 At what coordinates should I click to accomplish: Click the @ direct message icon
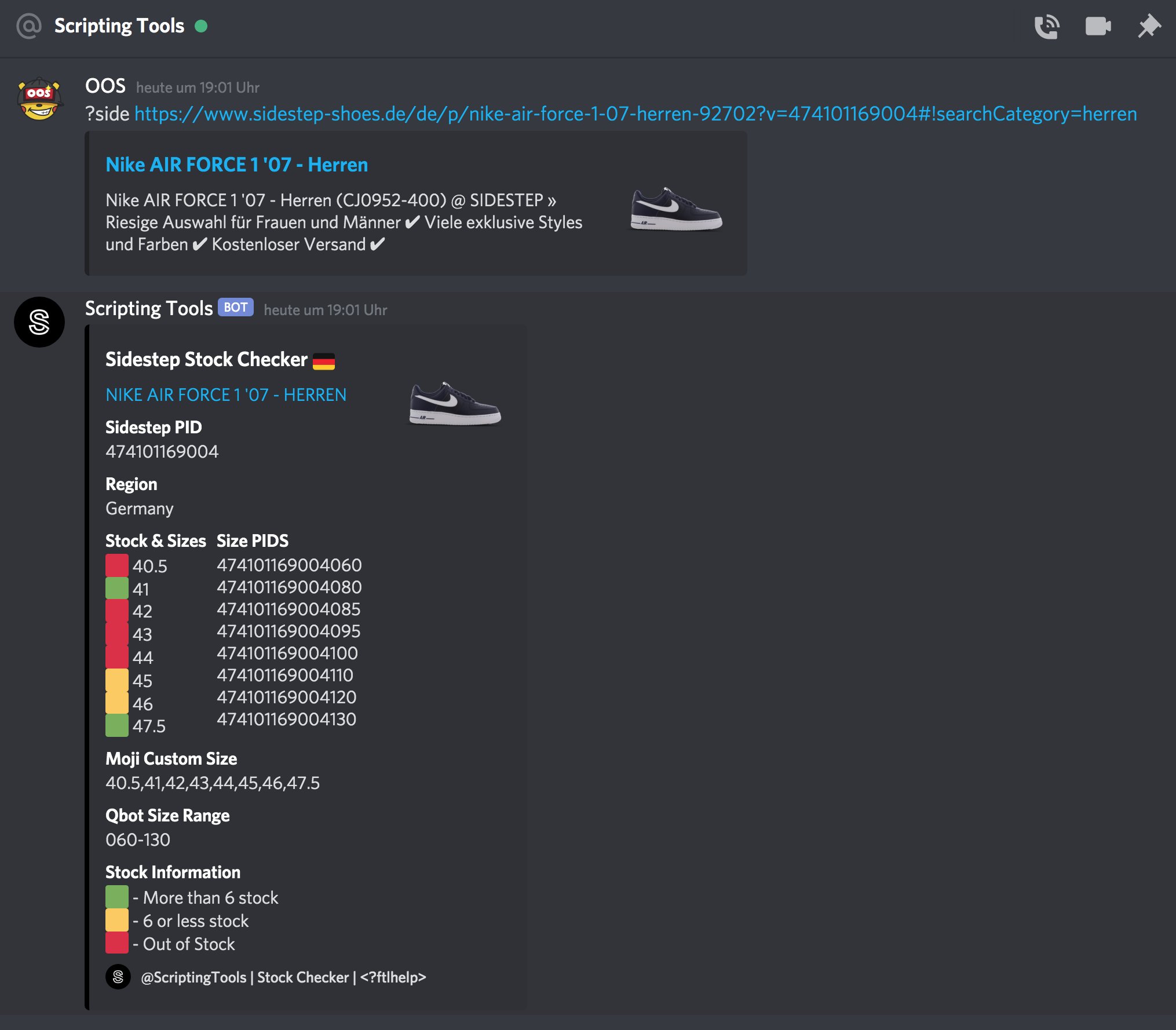click(29, 26)
